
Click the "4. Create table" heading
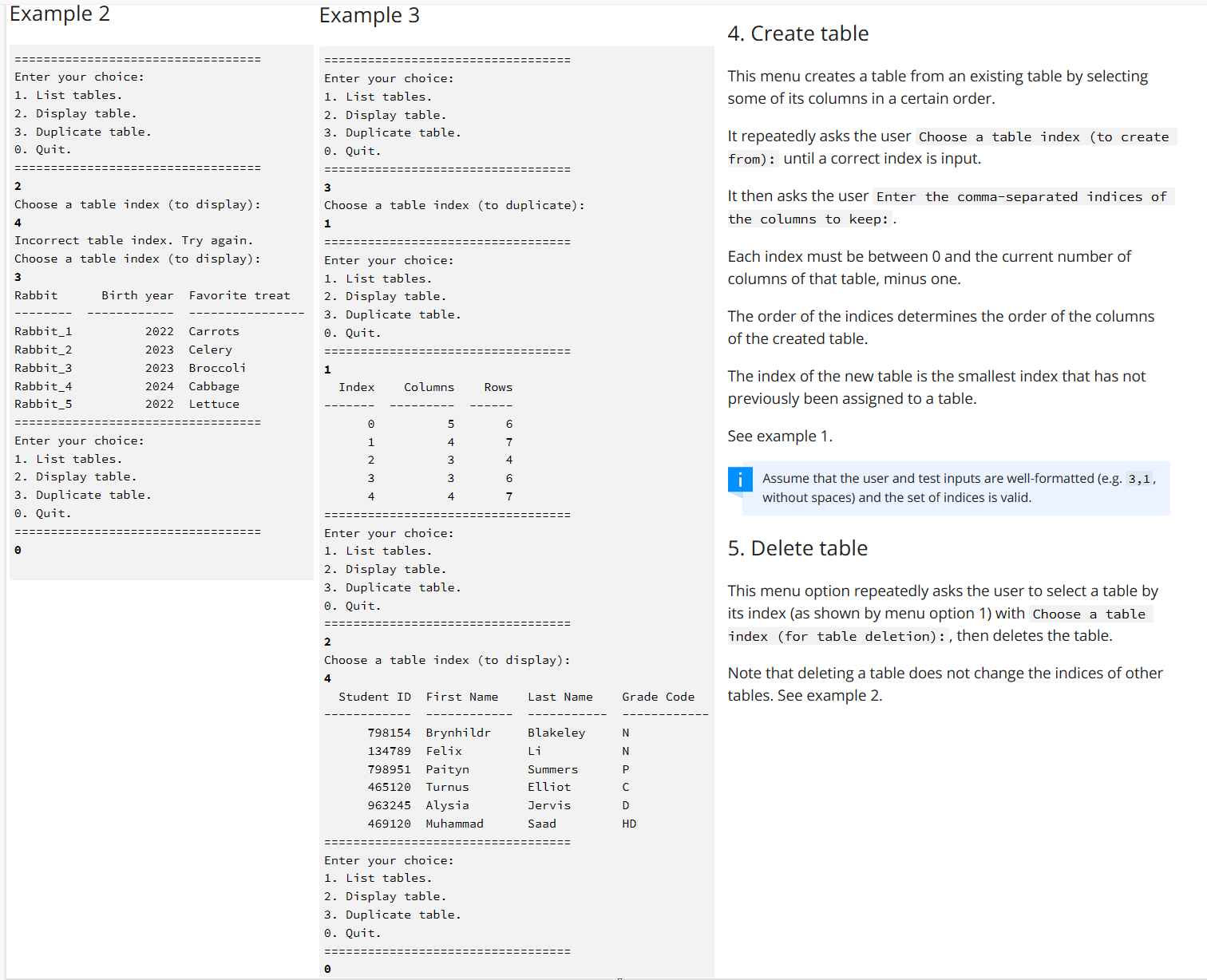tap(798, 34)
